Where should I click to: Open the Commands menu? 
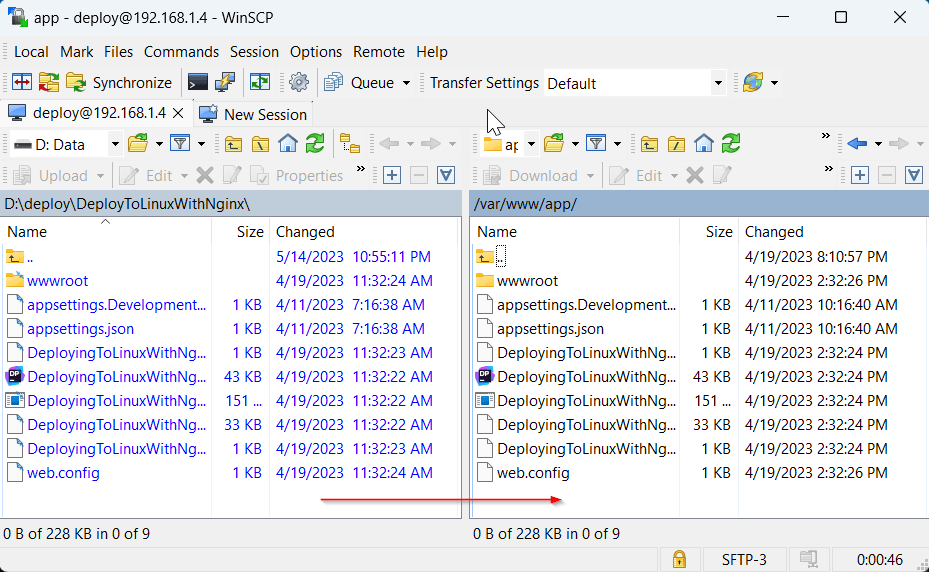coord(181,52)
